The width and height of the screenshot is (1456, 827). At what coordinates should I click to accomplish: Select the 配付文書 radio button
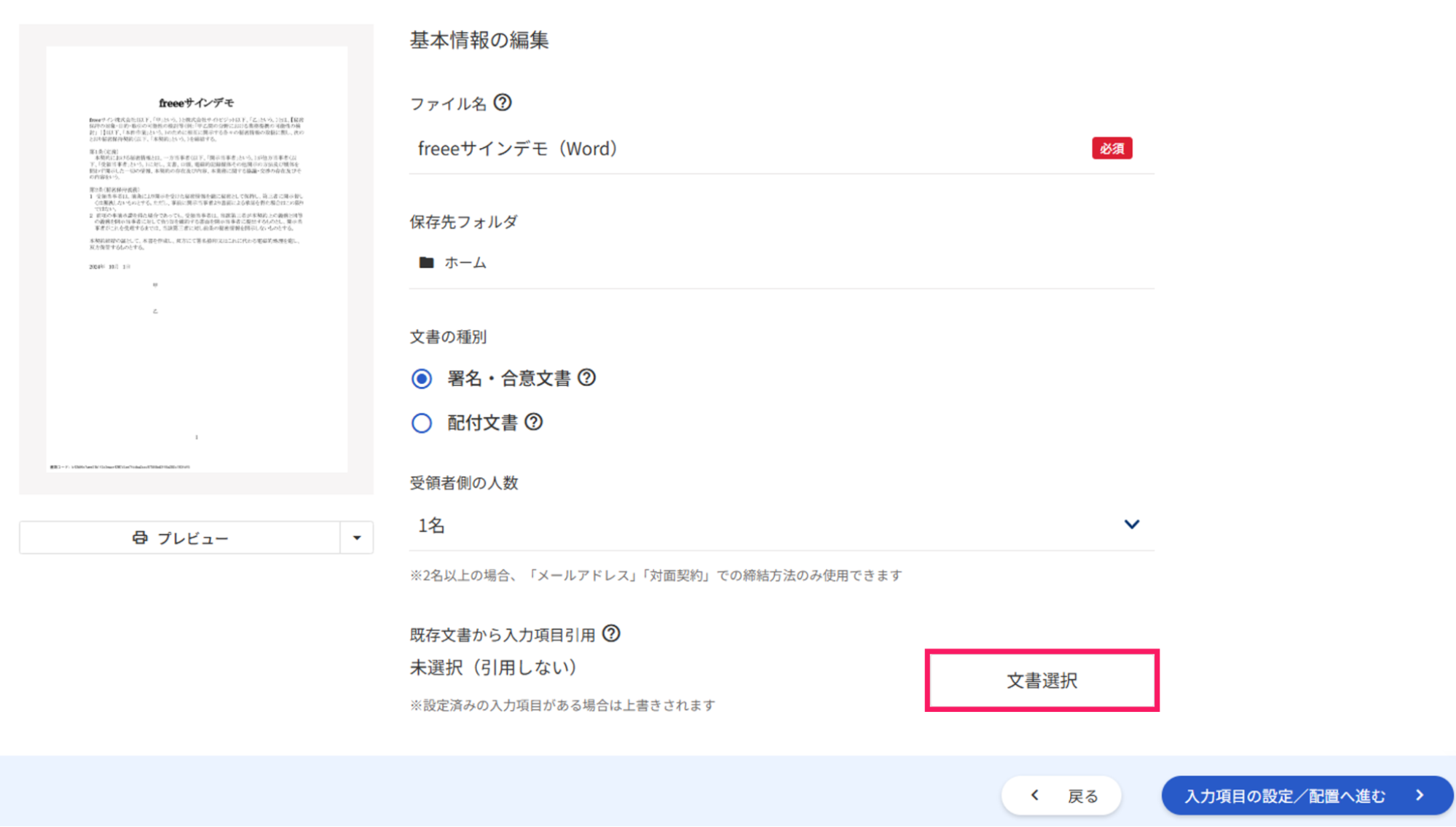coord(422,423)
